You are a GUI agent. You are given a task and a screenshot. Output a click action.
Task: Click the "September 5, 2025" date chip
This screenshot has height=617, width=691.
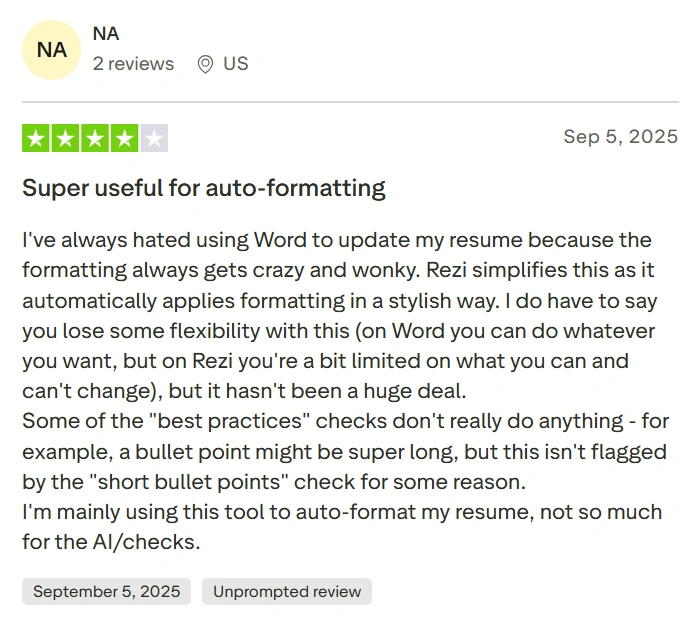107,591
